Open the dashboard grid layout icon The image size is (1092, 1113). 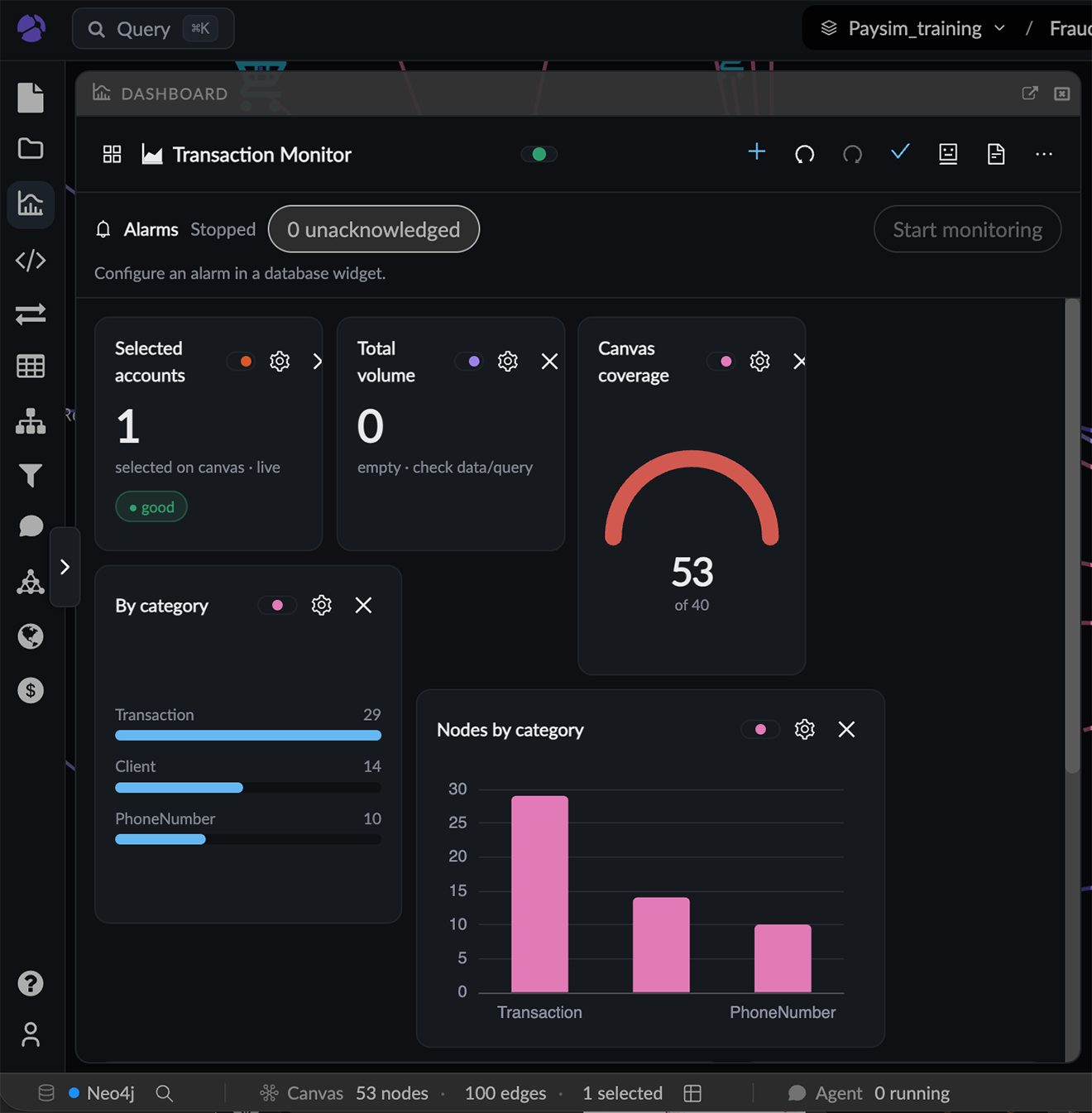pos(112,154)
